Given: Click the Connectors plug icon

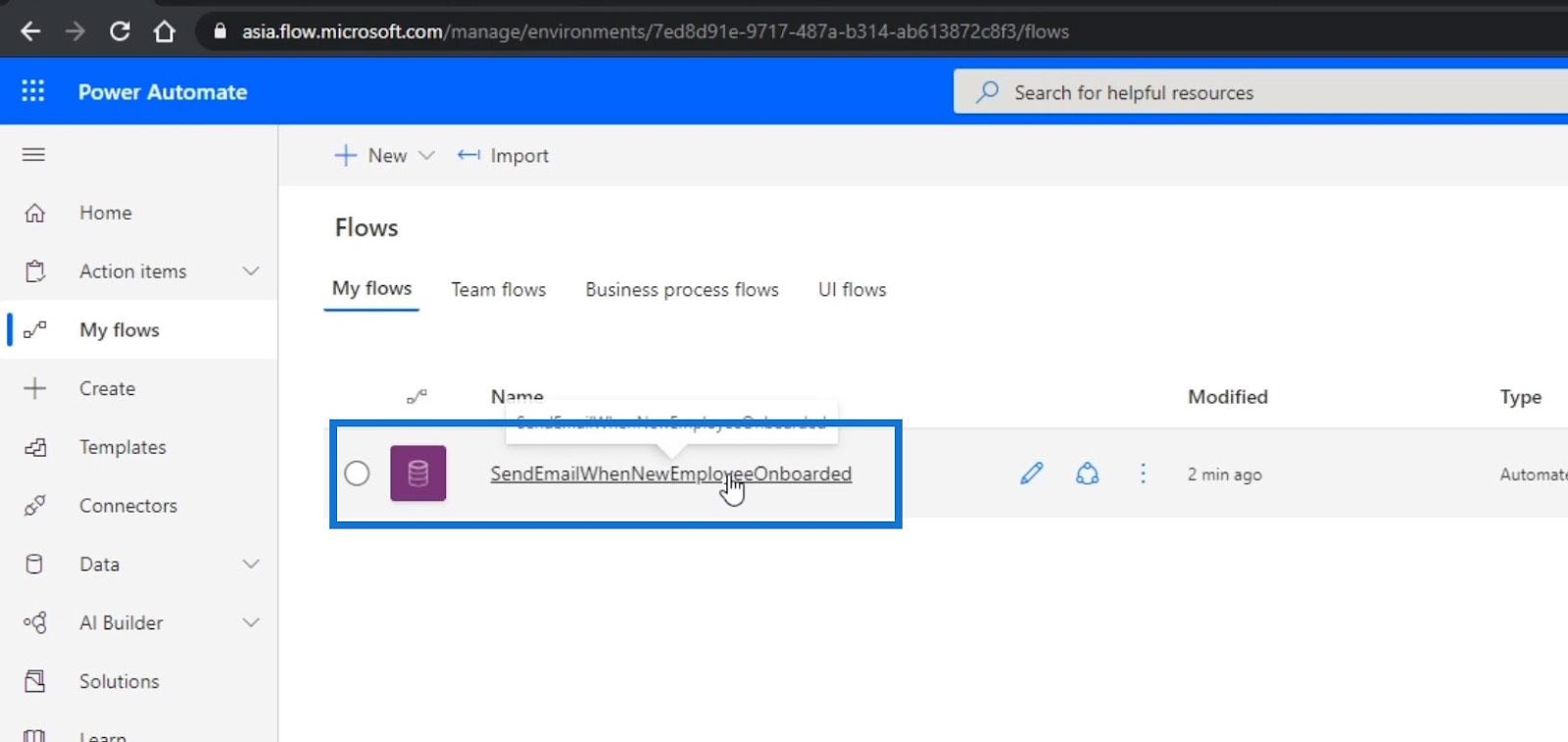Looking at the screenshot, I should click(x=34, y=506).
